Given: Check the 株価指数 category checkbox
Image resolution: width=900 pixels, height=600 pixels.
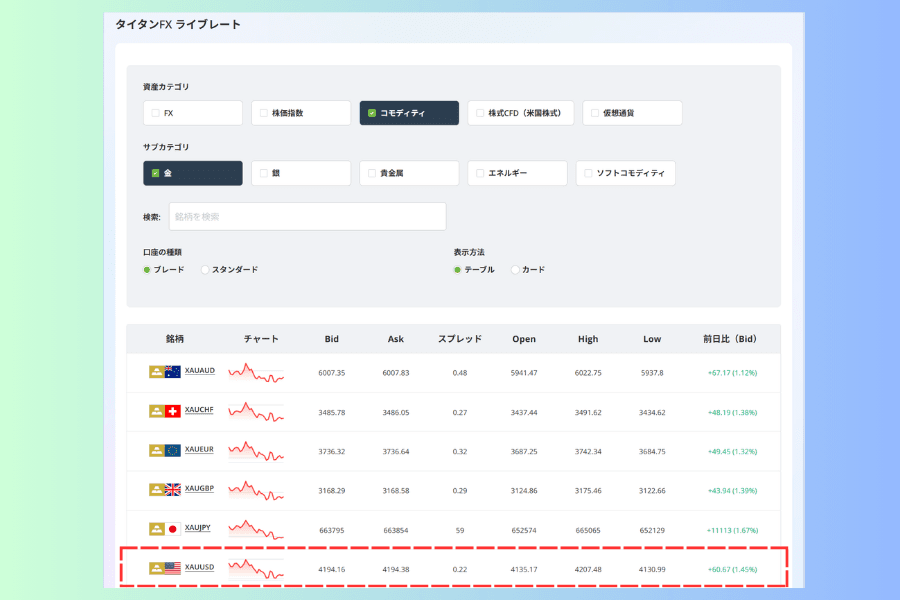Looking at the screenshot, I should pos(263,113).
